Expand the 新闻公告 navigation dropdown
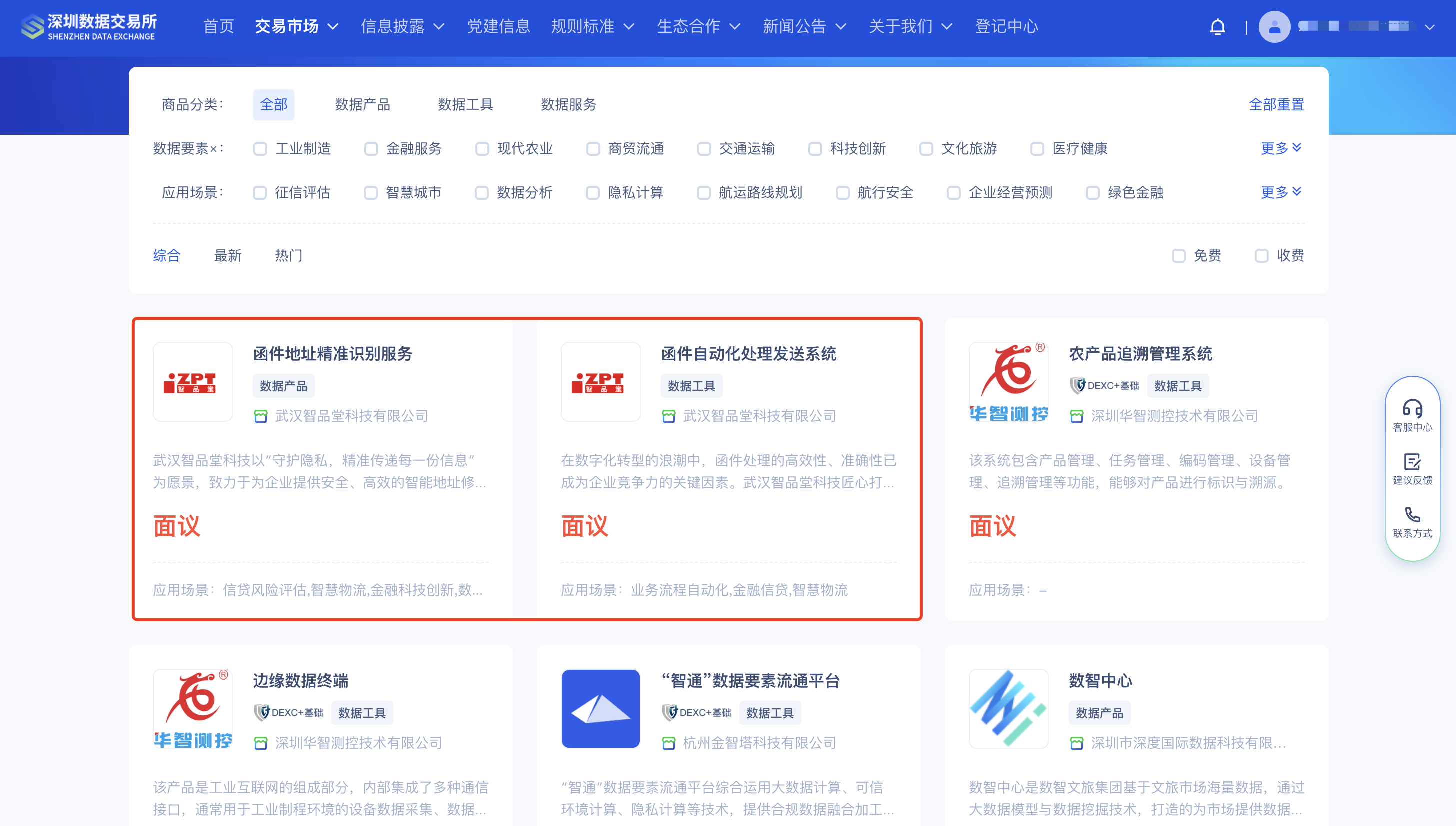Image resolution: width=1456 pixels, height=826 pixels. coord(803,26)
